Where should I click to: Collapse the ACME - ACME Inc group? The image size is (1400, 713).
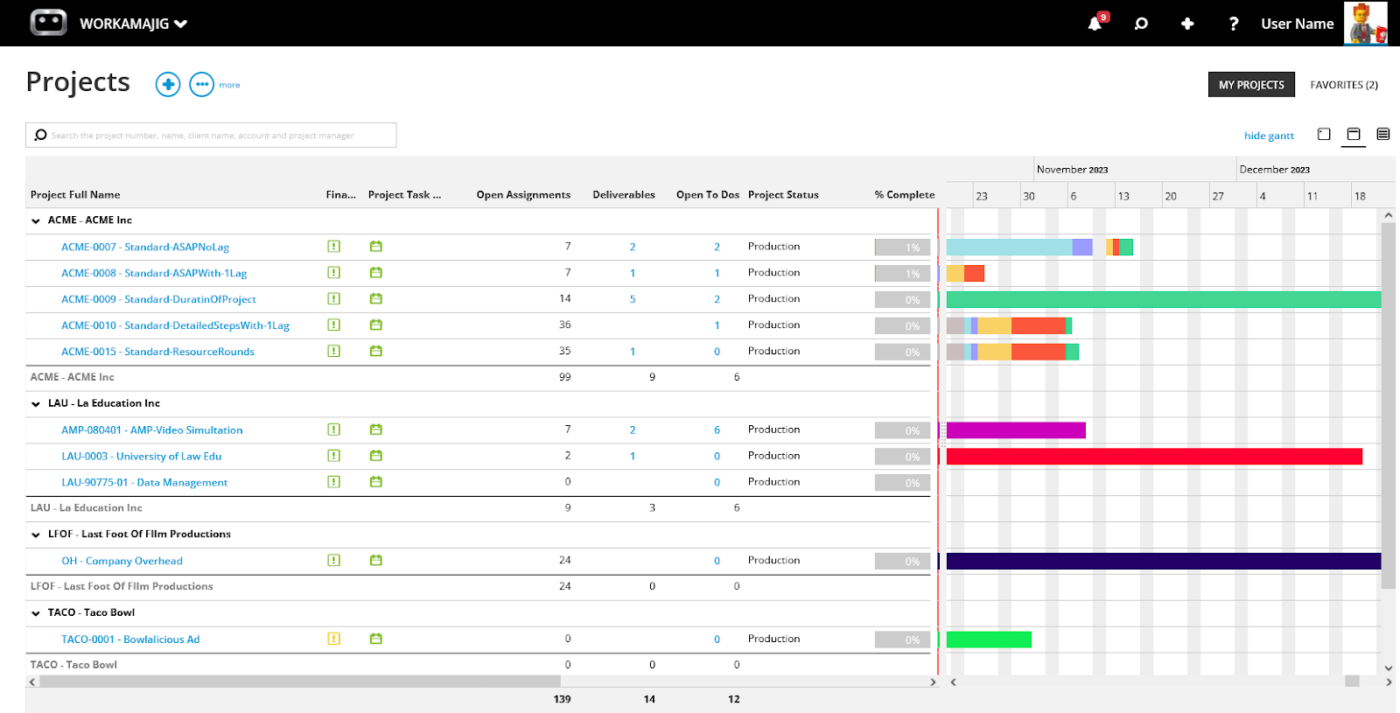click(x=37, y=221)
